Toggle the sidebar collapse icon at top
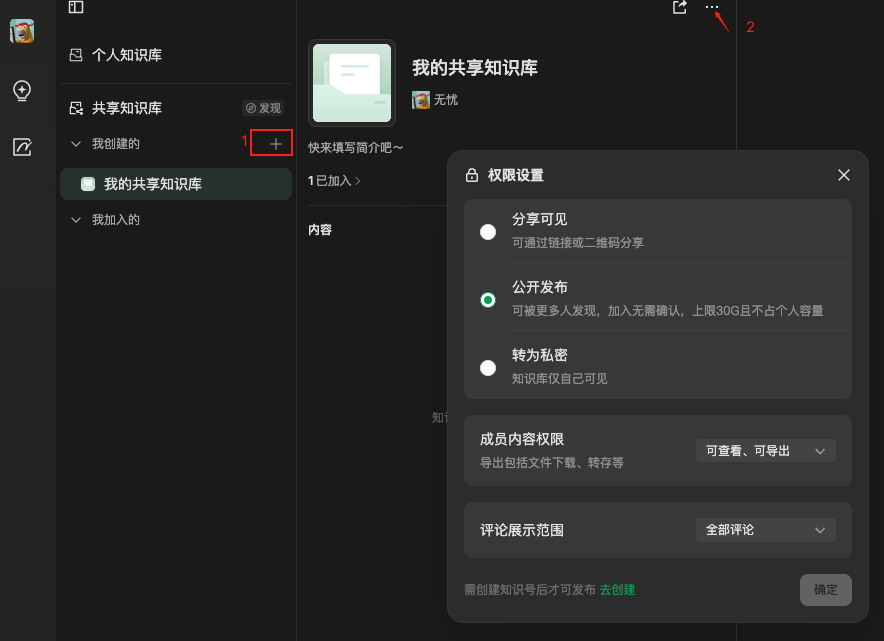Screen dimensions: 884x641 coord(75,8)
